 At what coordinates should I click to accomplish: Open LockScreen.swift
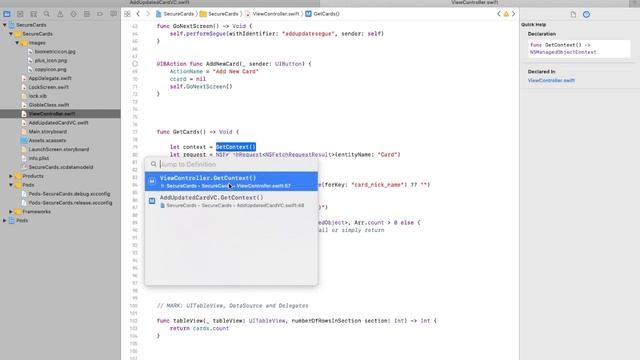tap(48, 87)
